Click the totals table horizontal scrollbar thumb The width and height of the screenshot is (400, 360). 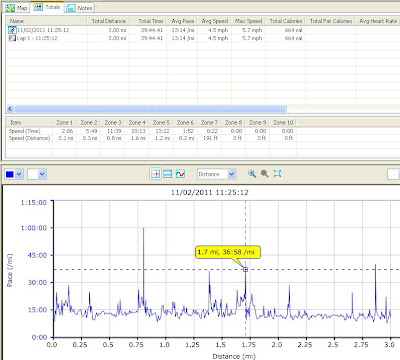pyautogui.click(x=150, y=109)
